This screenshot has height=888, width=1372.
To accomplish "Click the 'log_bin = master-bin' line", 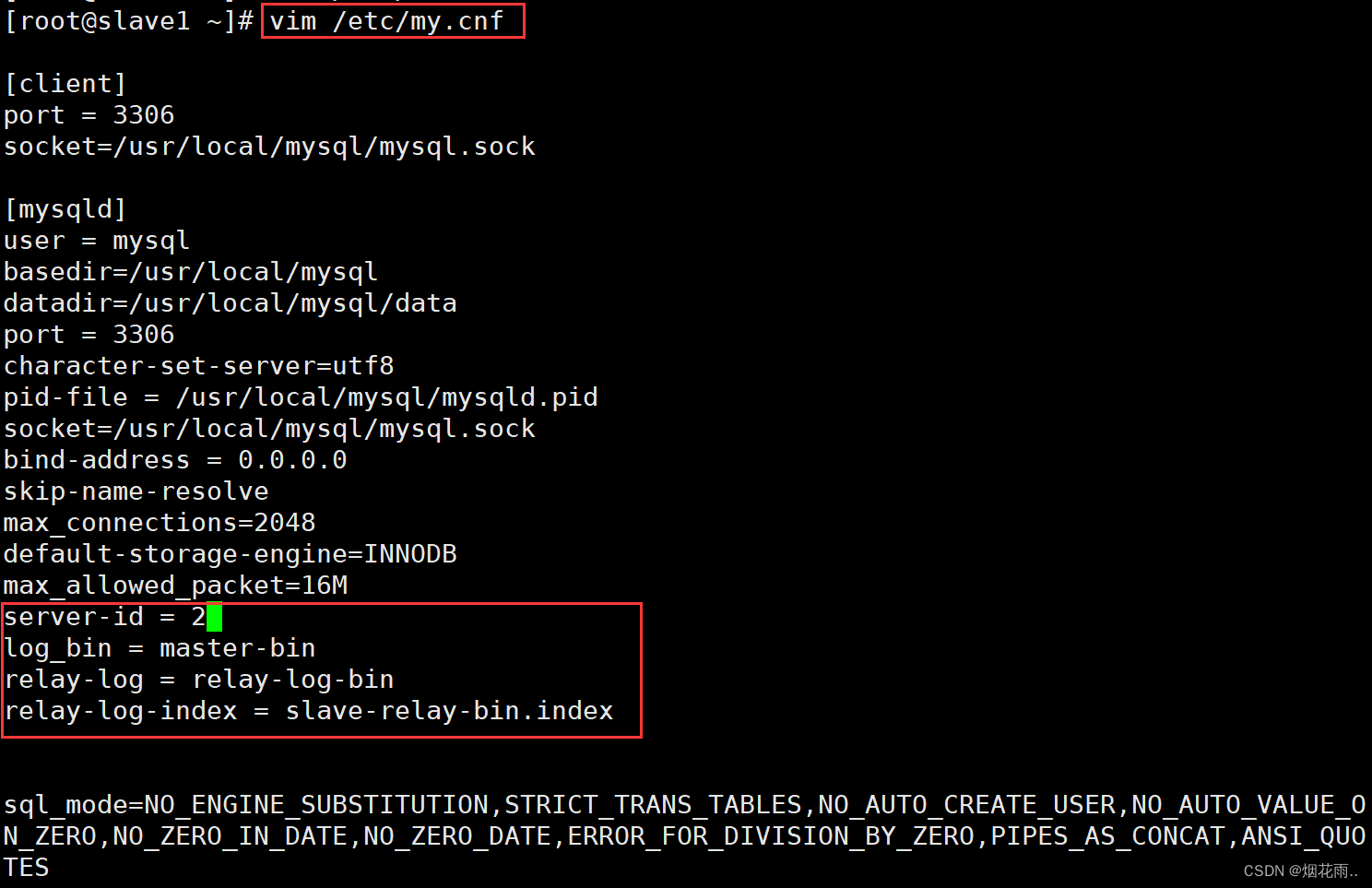I will [x=160, y=648].
